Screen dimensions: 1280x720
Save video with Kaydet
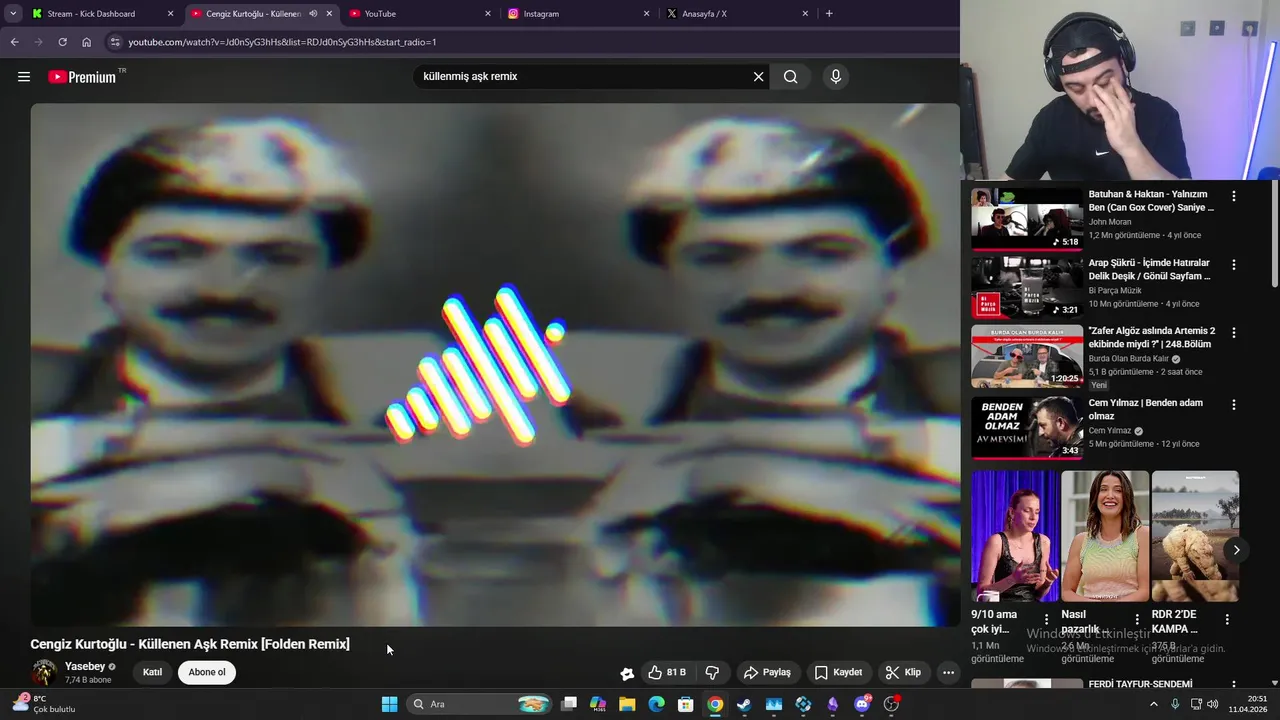[838, 672]
